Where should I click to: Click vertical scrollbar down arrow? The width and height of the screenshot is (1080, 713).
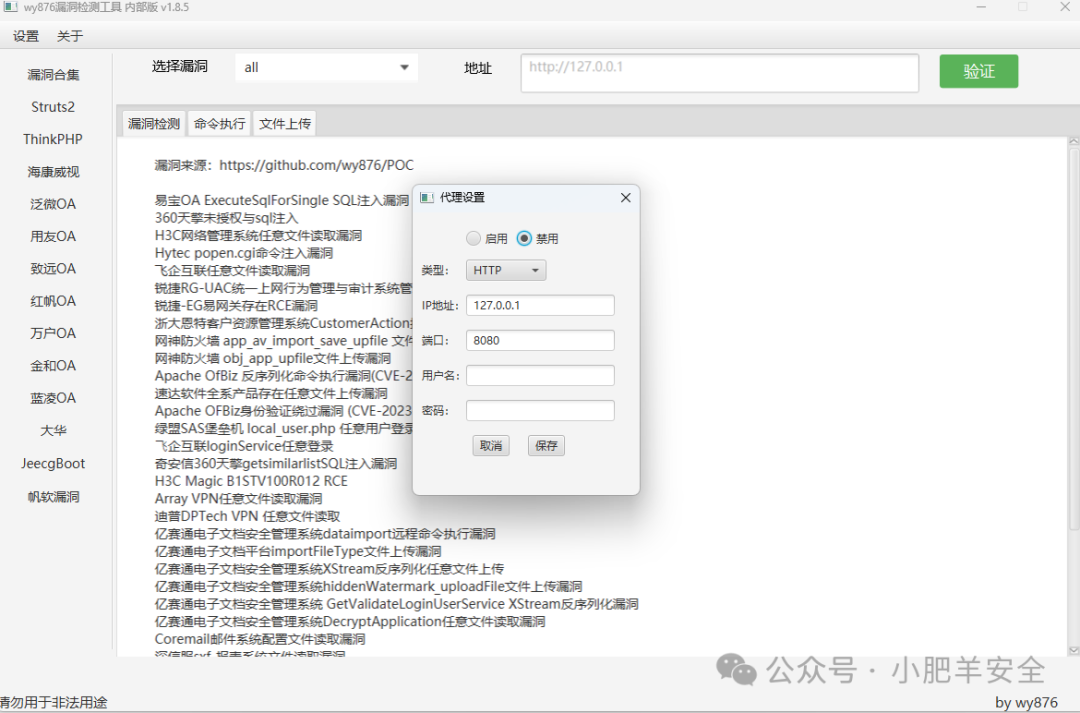coord(1073,650)
